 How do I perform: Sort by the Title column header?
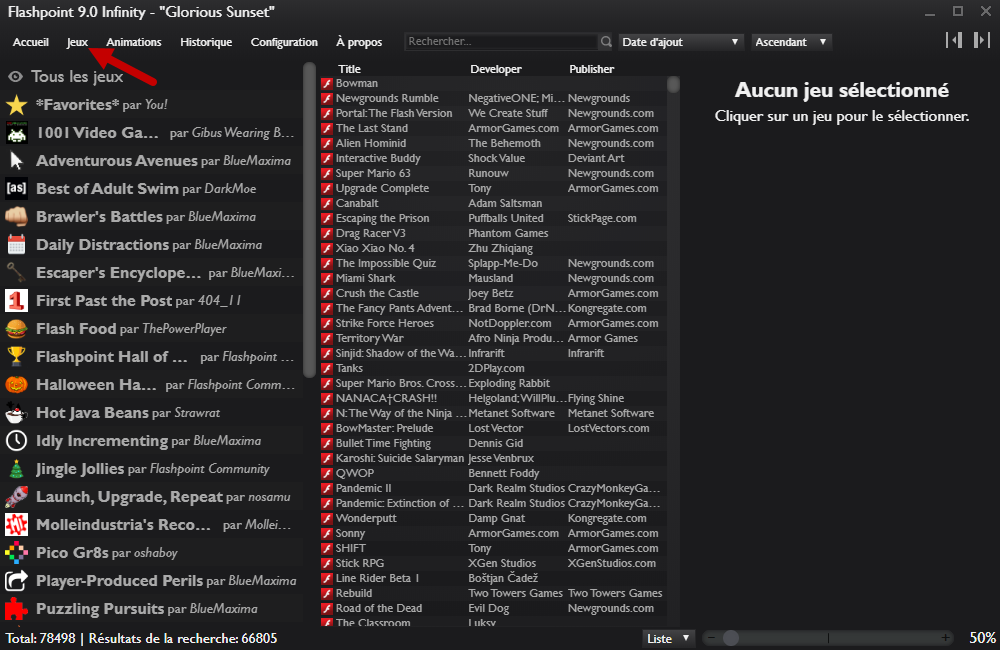pyautogui.click(x=349, y=69)
